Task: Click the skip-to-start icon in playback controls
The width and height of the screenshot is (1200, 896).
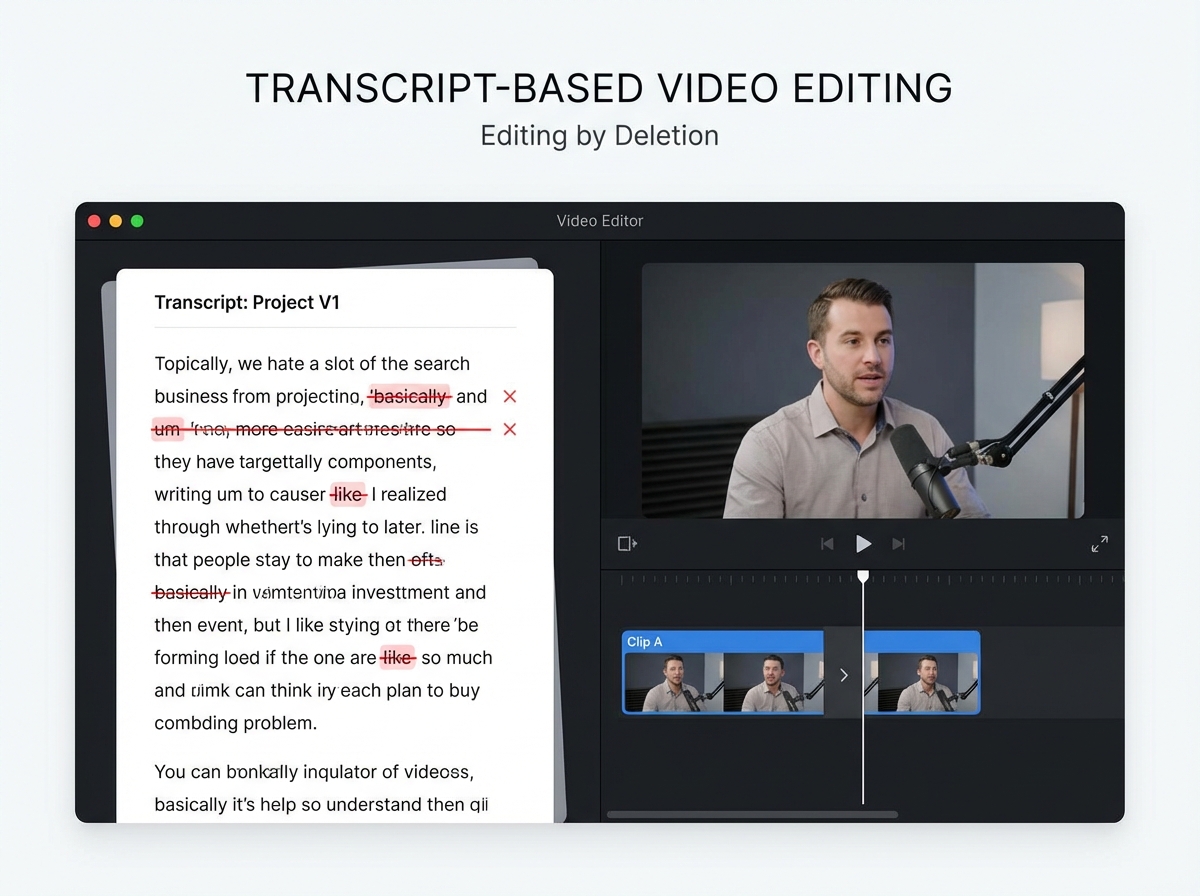Action: (827, 543)
